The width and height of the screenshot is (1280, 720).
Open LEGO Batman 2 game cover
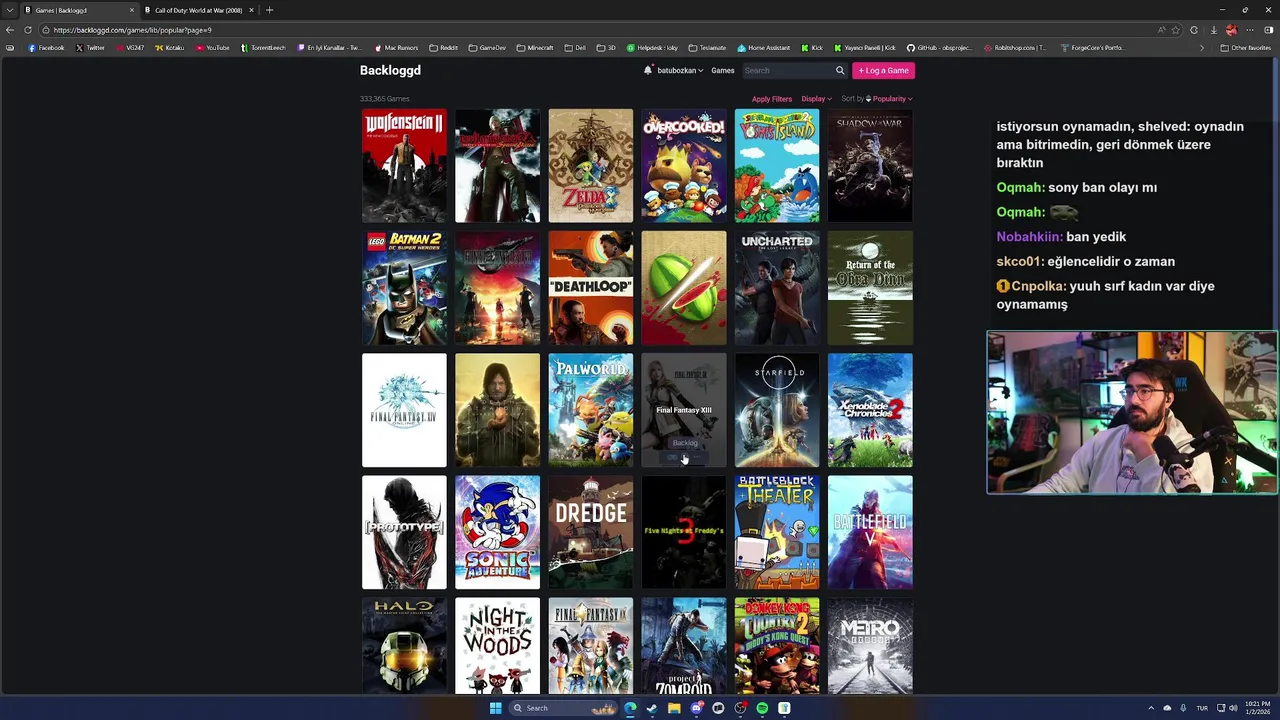(404, 288)
